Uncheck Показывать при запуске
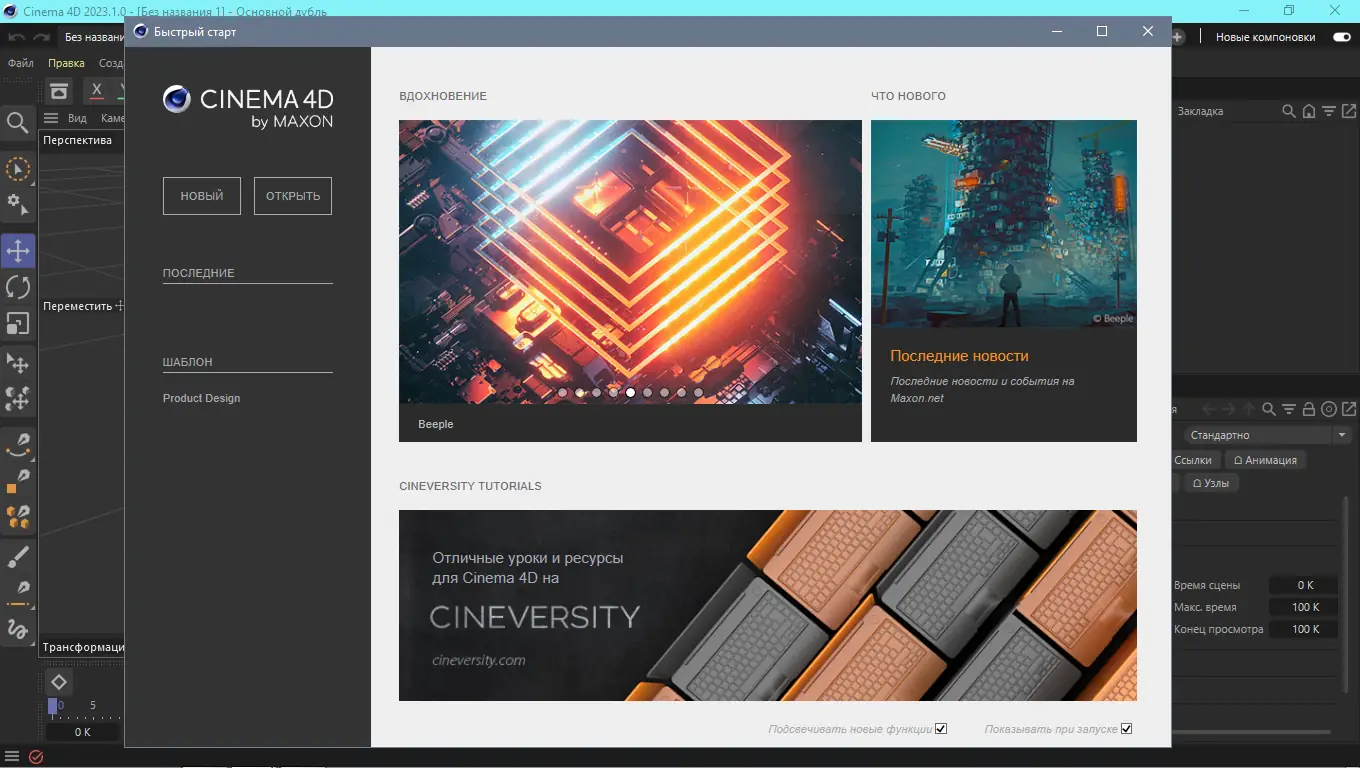The image size is (1360, 768). tap(1126, 728)
